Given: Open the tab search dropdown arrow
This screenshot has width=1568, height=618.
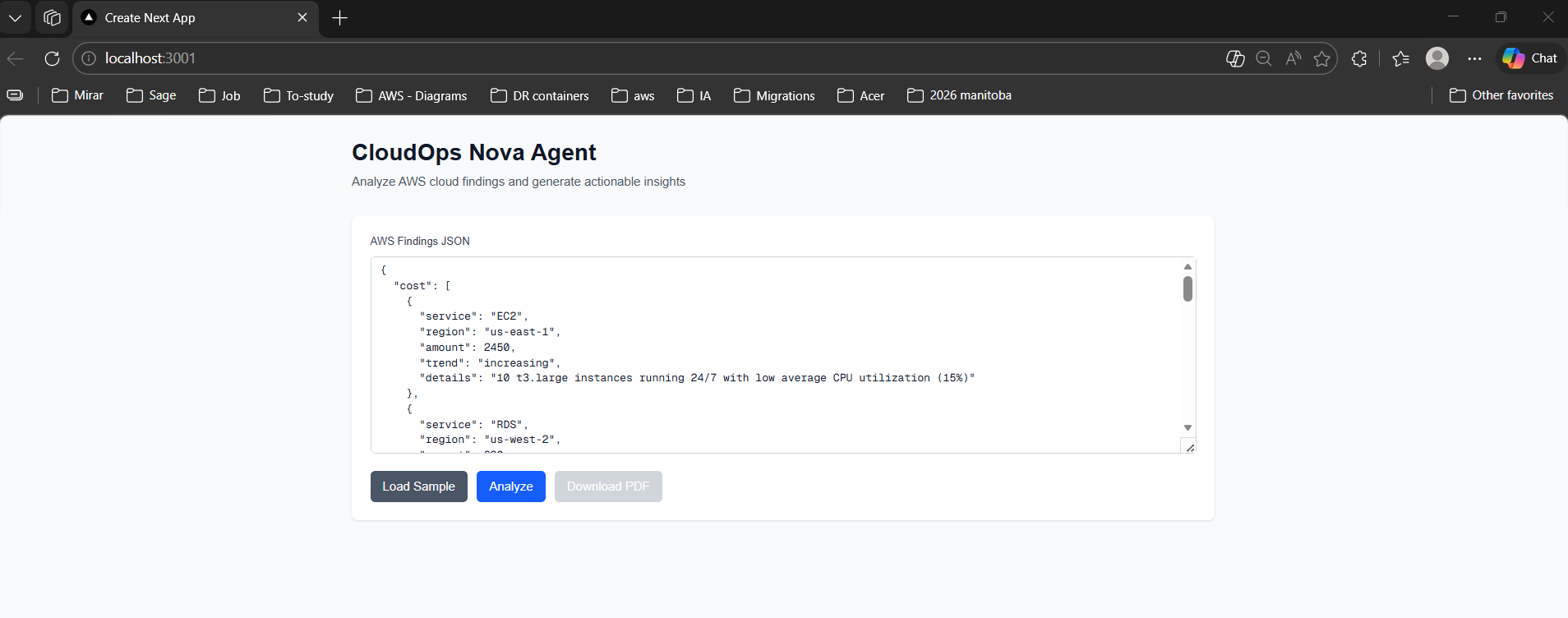Looking at the screenshot, I should 15,17.
